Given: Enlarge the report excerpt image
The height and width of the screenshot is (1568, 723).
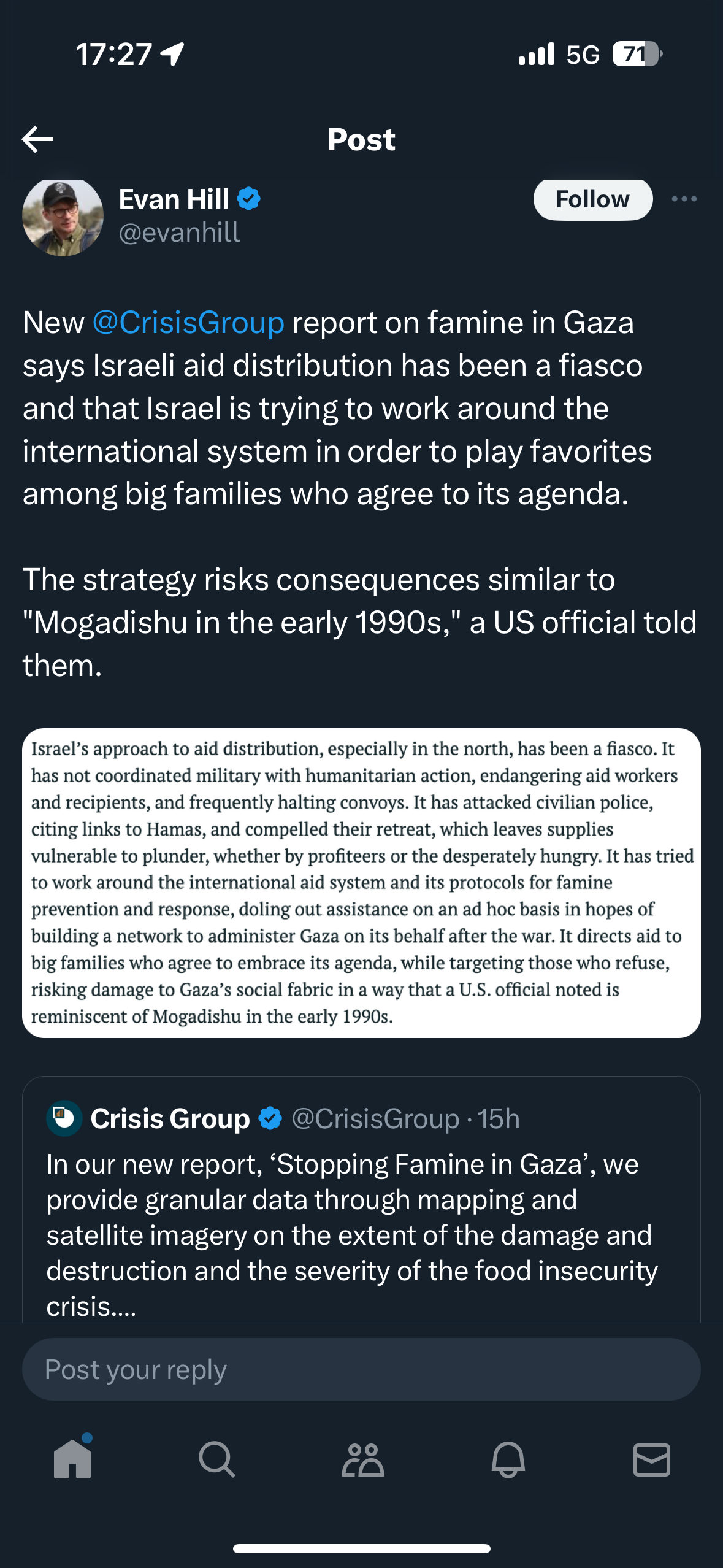Looking at the screenshot, I should pos(361,883).
